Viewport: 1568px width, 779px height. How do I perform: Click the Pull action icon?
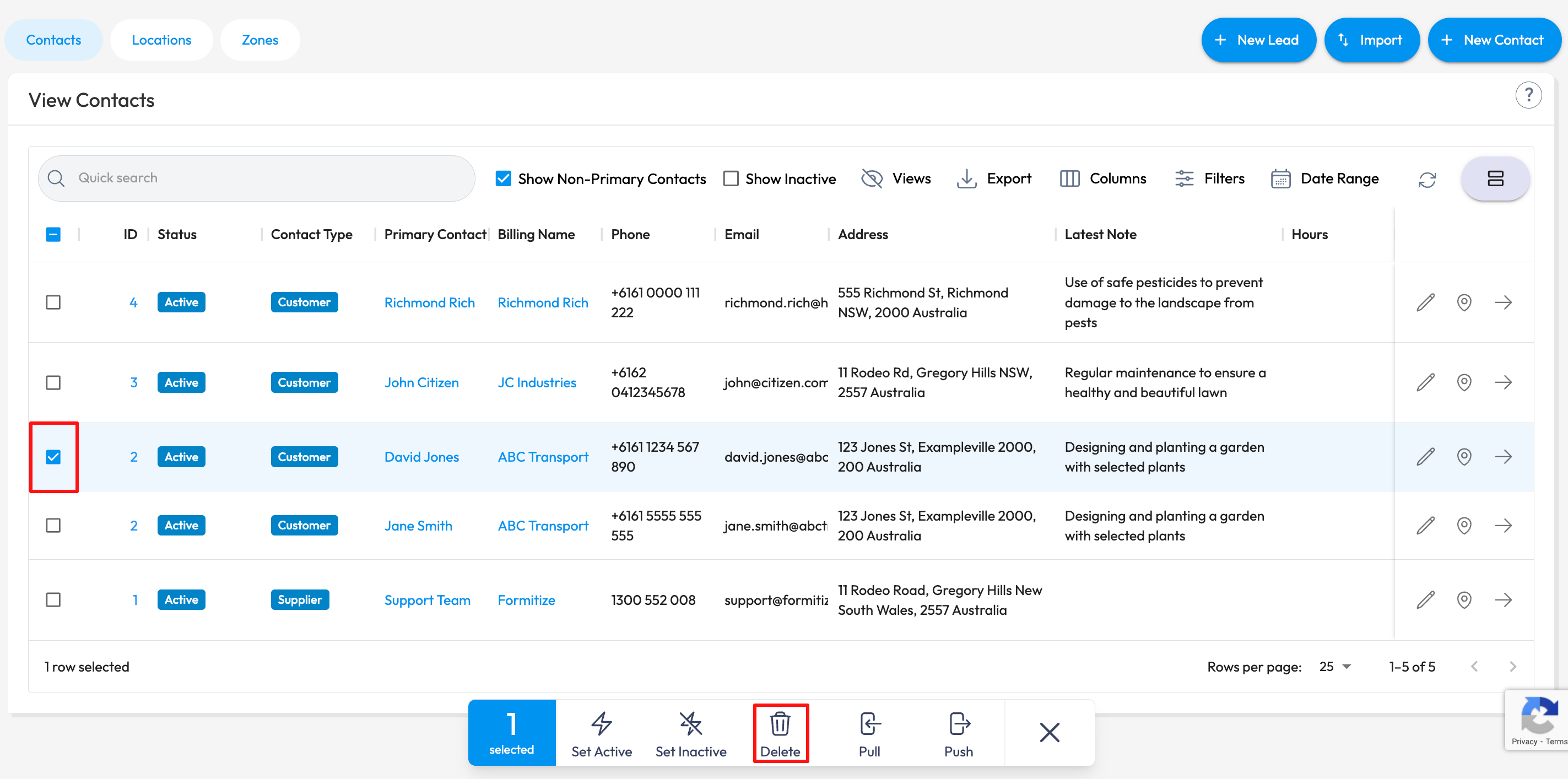pyautogui.click(x=869, y=724)
